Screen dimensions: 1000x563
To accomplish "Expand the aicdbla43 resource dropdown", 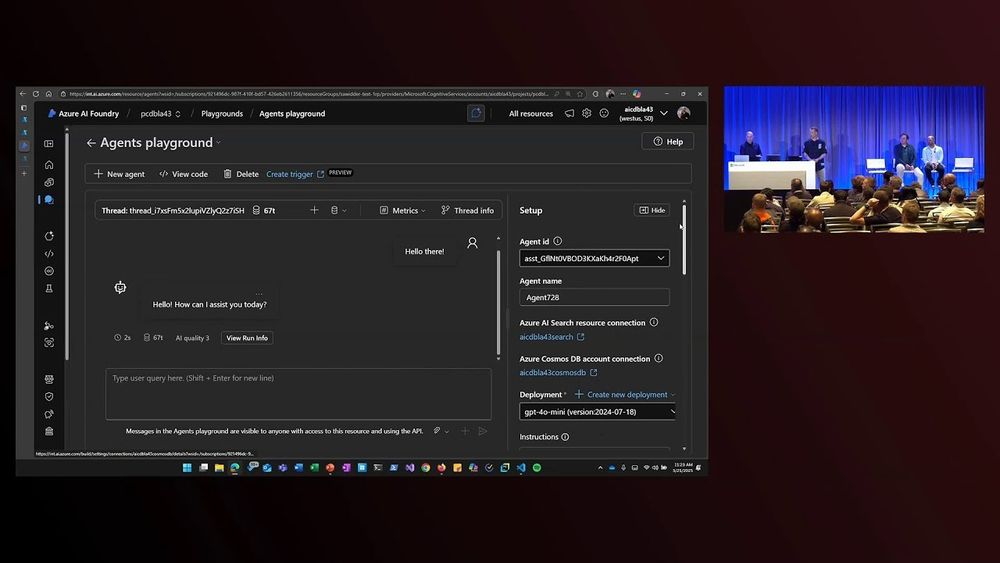I will (664, 113).
